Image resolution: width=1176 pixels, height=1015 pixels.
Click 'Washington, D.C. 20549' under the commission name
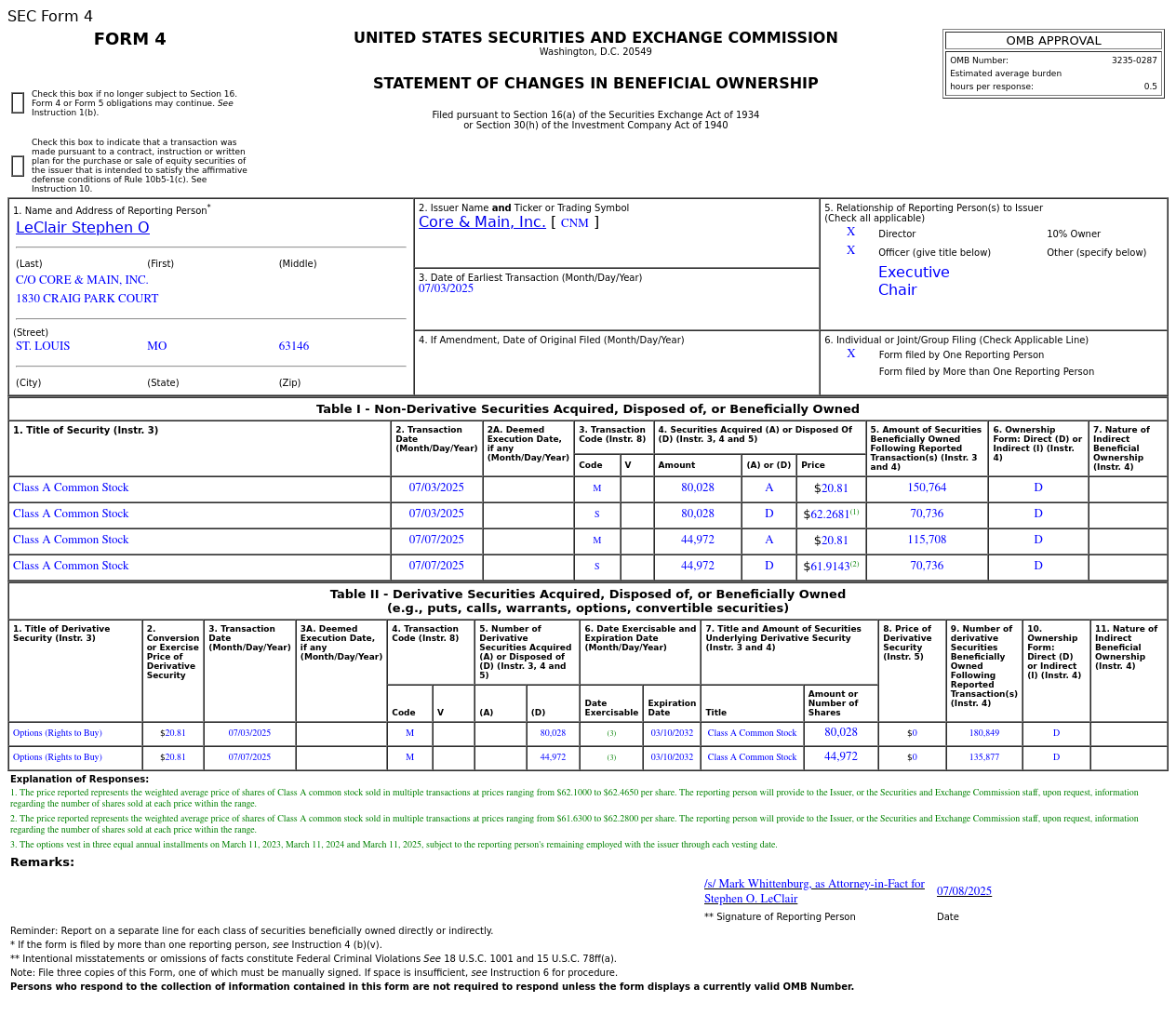click(595, 52)
